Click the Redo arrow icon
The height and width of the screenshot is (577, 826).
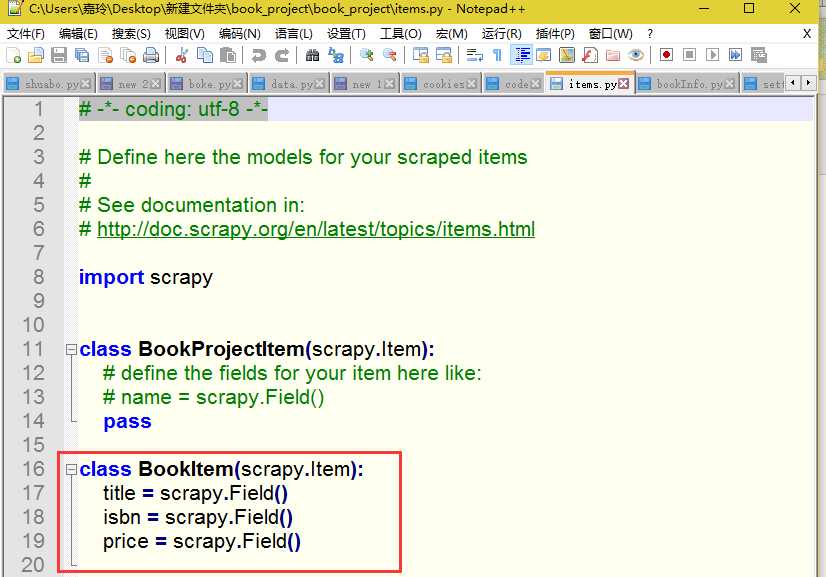282,55
